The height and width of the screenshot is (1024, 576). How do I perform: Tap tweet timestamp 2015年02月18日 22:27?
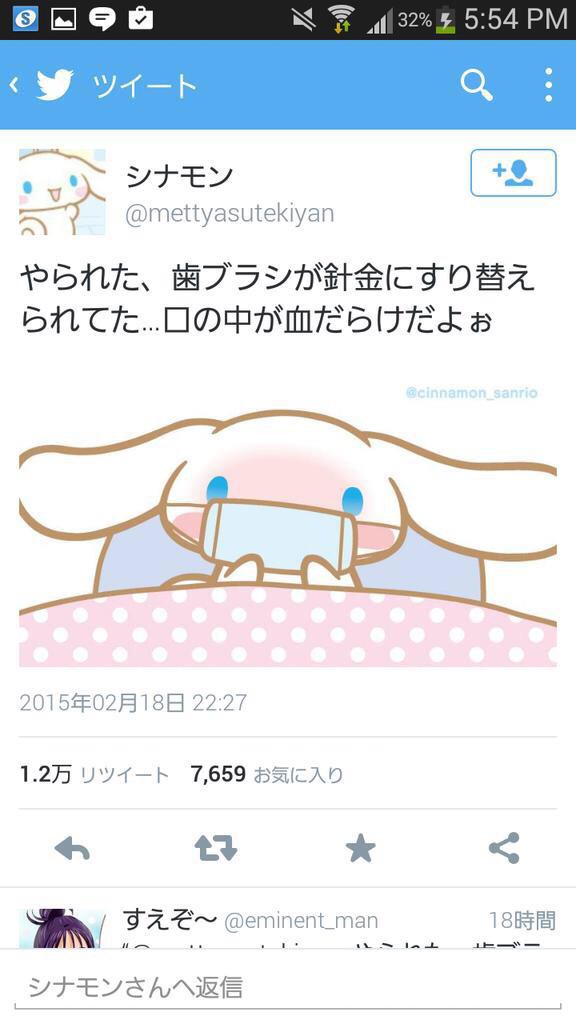(x=133, y=703)
